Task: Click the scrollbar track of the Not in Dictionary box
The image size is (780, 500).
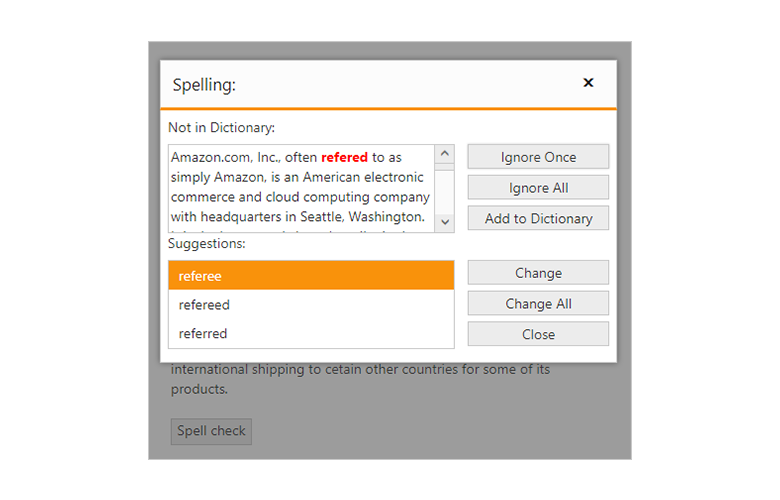Action: tap(445, 190)
